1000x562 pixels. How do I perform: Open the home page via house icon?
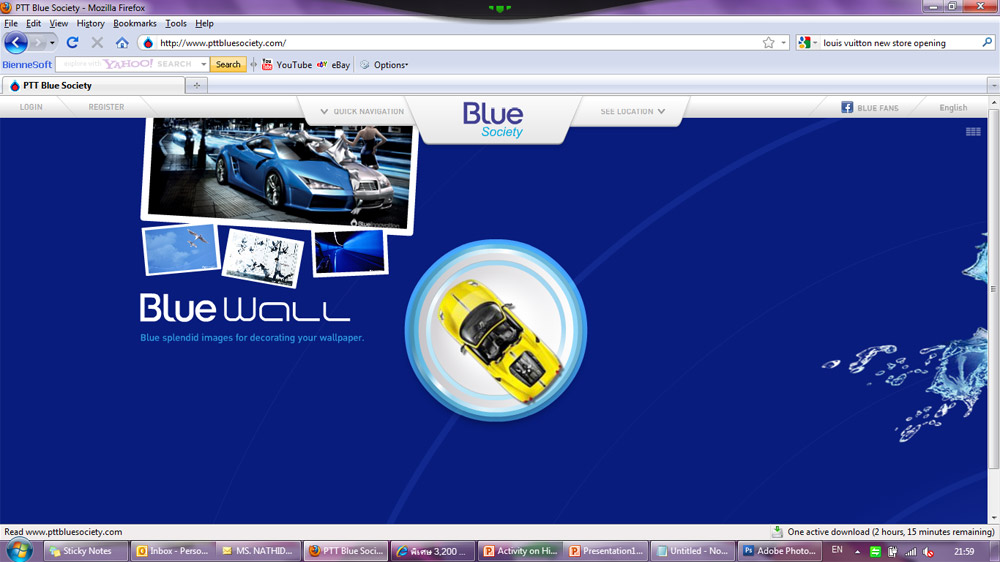click(x=122, y=43)
